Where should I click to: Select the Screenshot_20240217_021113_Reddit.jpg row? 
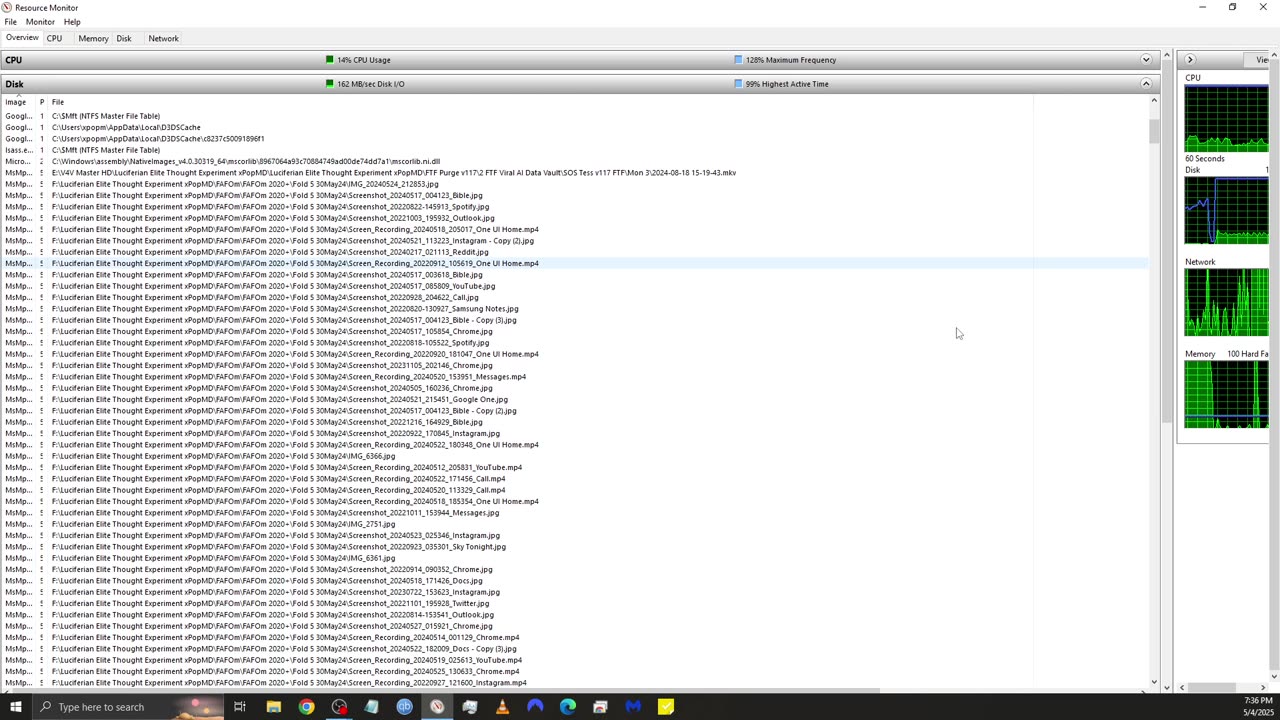coord(575,252)
